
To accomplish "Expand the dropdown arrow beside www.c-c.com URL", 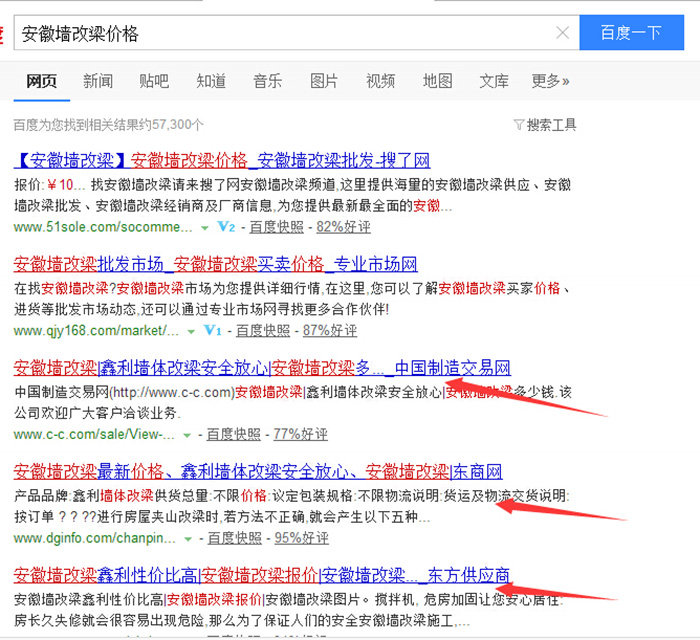I will tap(187, 435).
